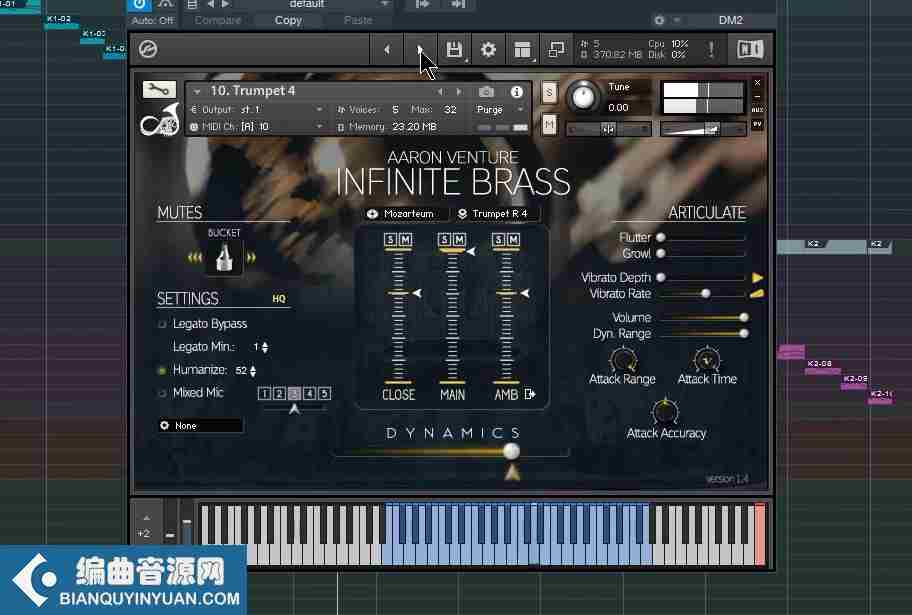Toggle the Humanize option
912x615 pixels.
(162, 370)
